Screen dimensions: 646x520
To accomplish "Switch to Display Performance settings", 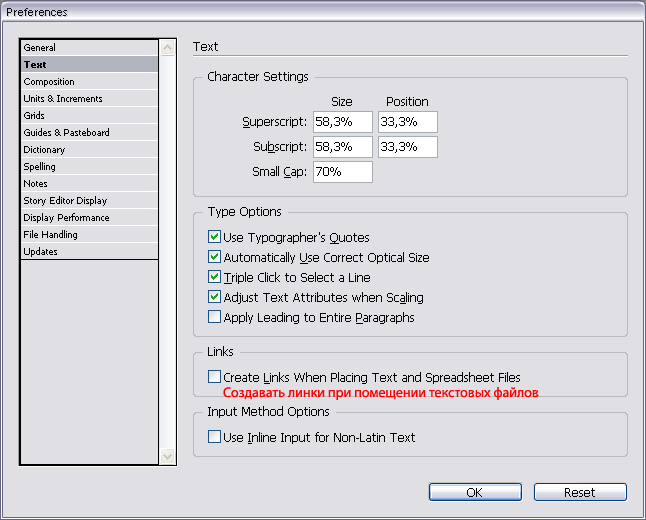I will [89, 218].
